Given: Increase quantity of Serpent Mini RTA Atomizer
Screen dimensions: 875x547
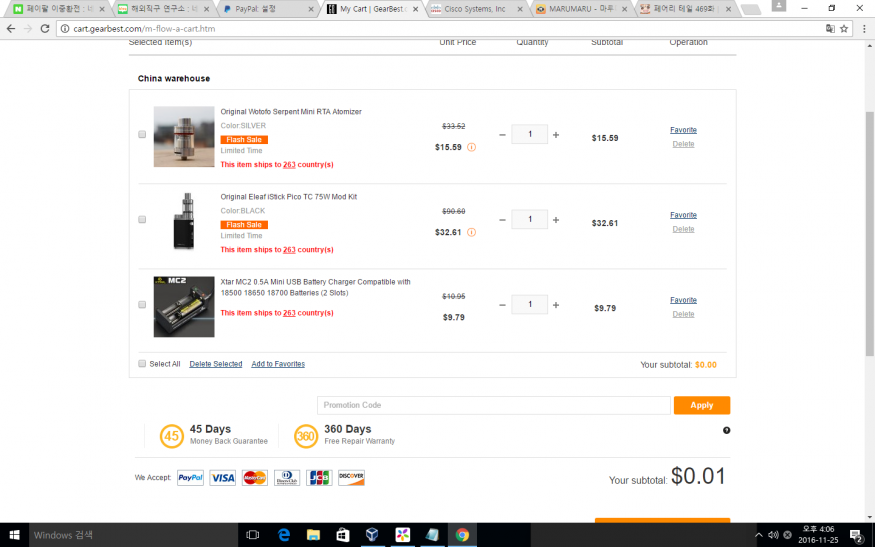Looking at the screenshot, I should pyautogui.click(x=556, y=135).
